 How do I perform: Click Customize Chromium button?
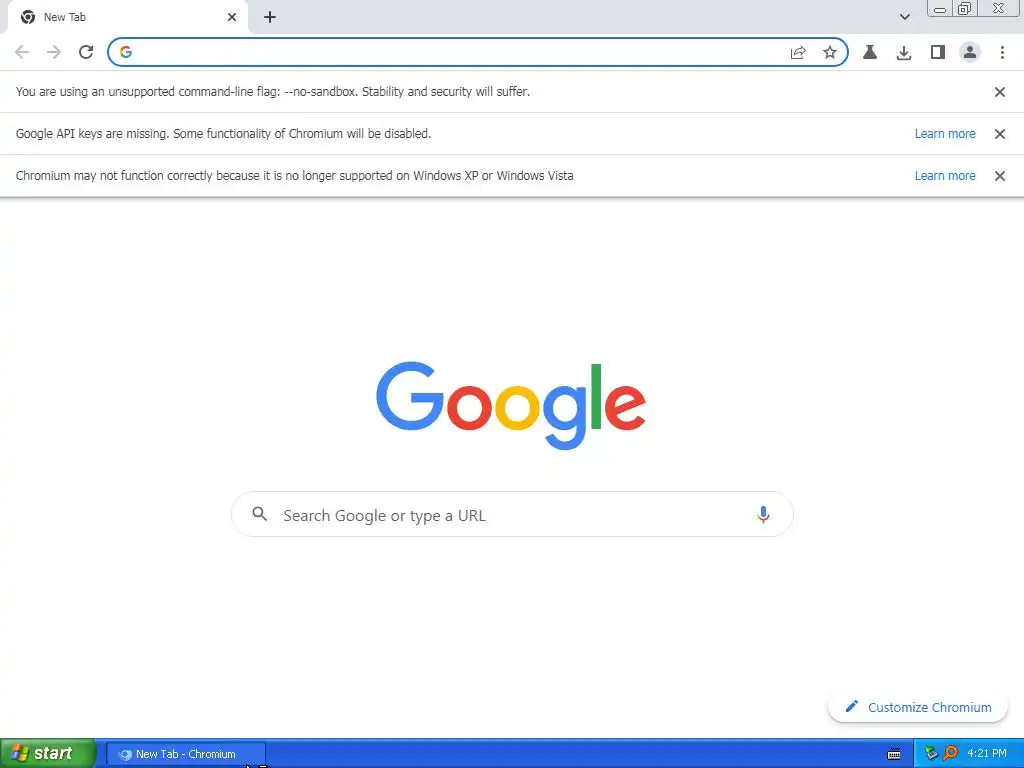[918, 707]
